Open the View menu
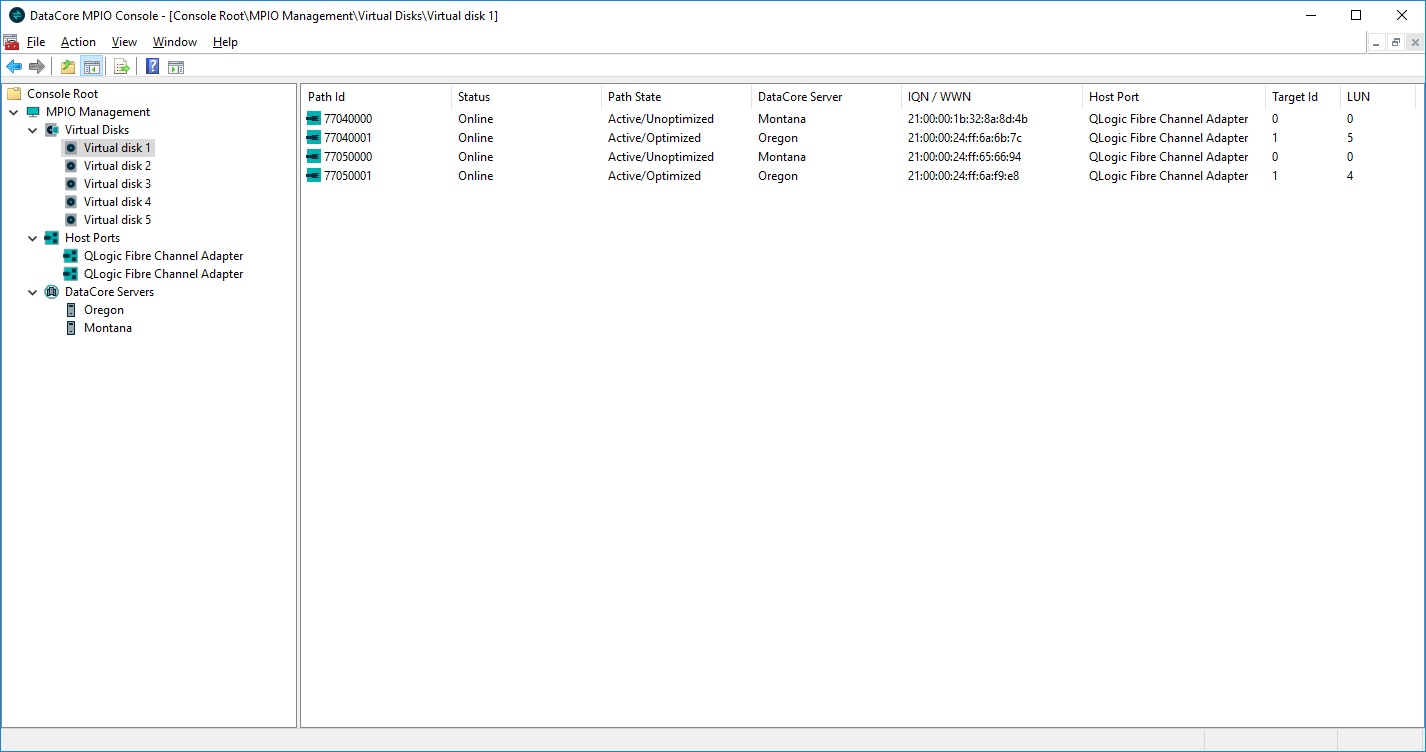 [124, 42]
